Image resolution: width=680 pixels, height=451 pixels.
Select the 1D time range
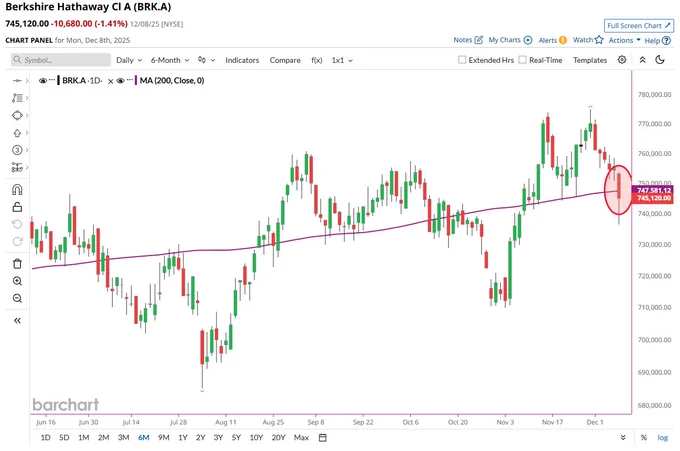pos(45,438)
